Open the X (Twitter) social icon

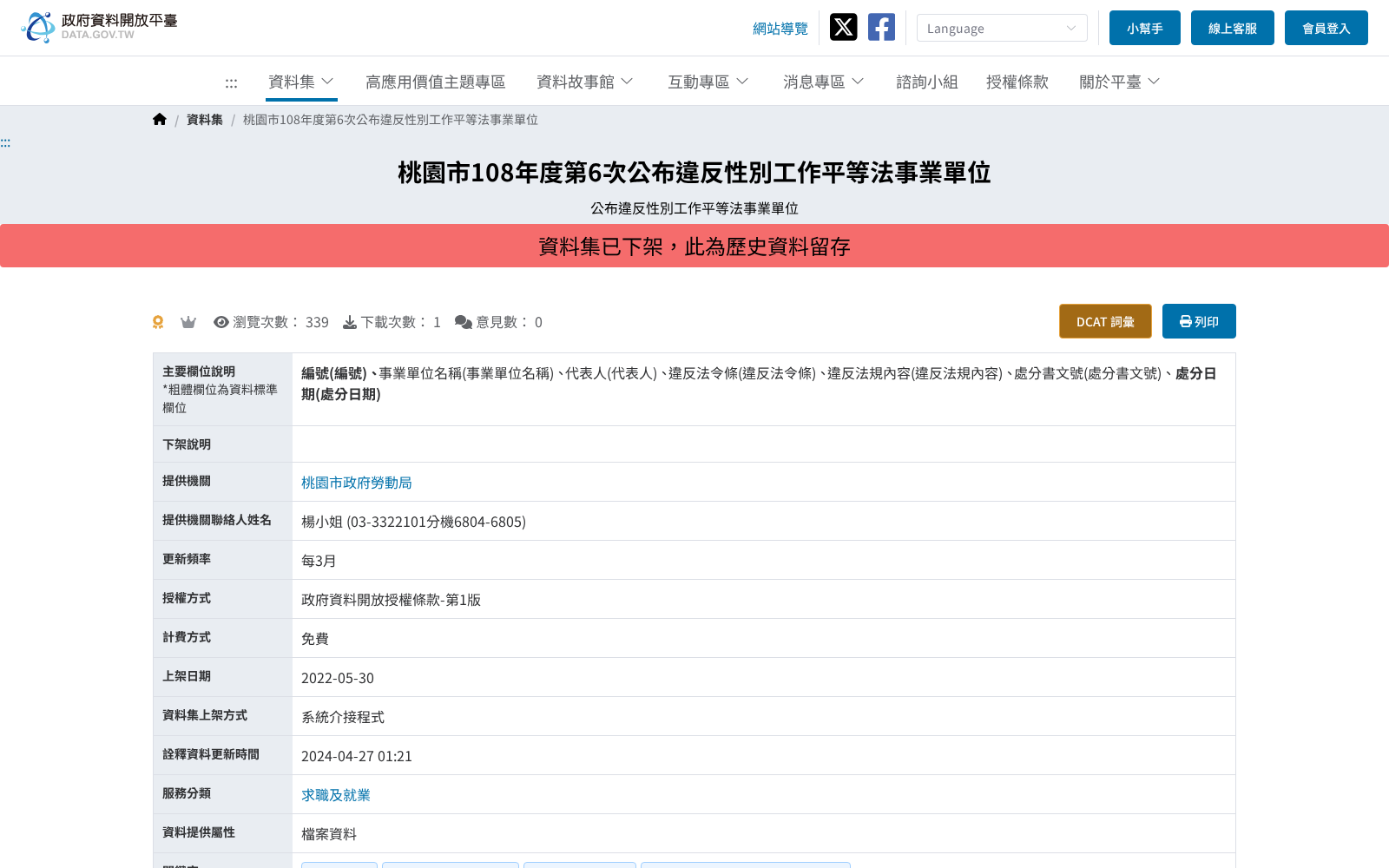[x=843, y=28]
